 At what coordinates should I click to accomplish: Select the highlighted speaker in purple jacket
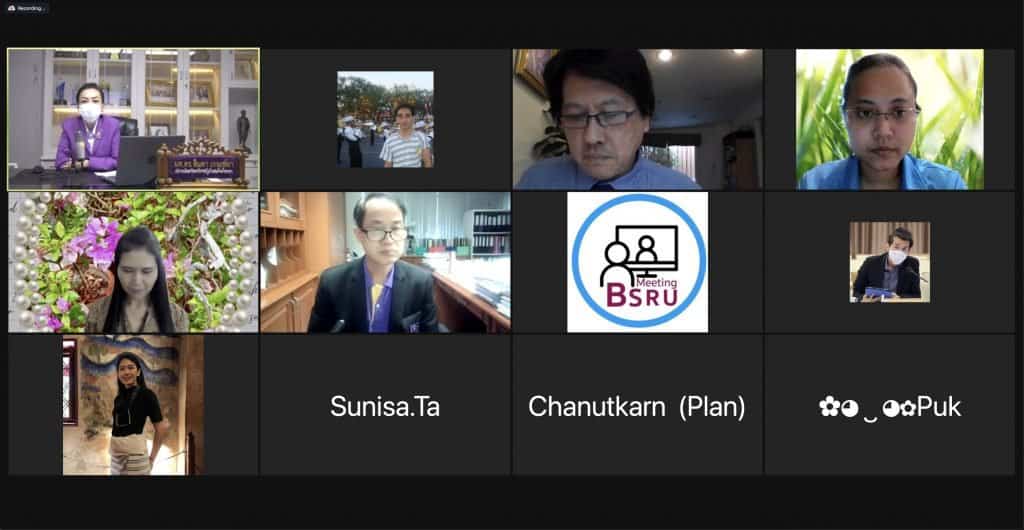133,119
